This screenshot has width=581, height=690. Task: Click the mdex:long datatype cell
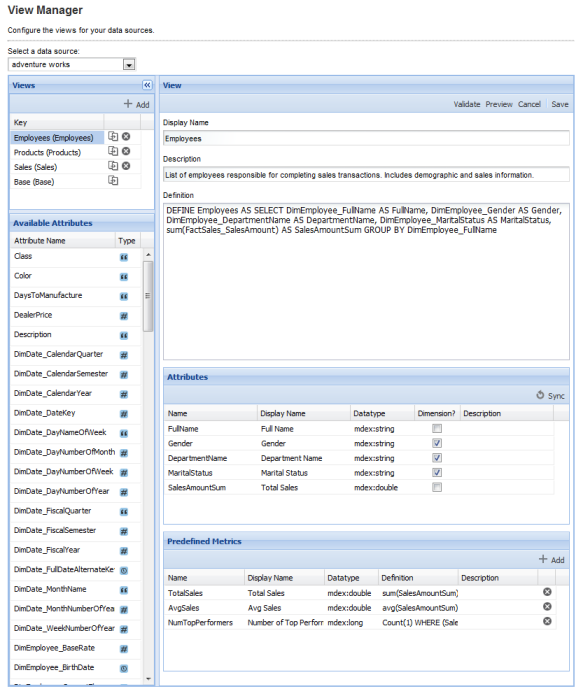tap(345, 623)
